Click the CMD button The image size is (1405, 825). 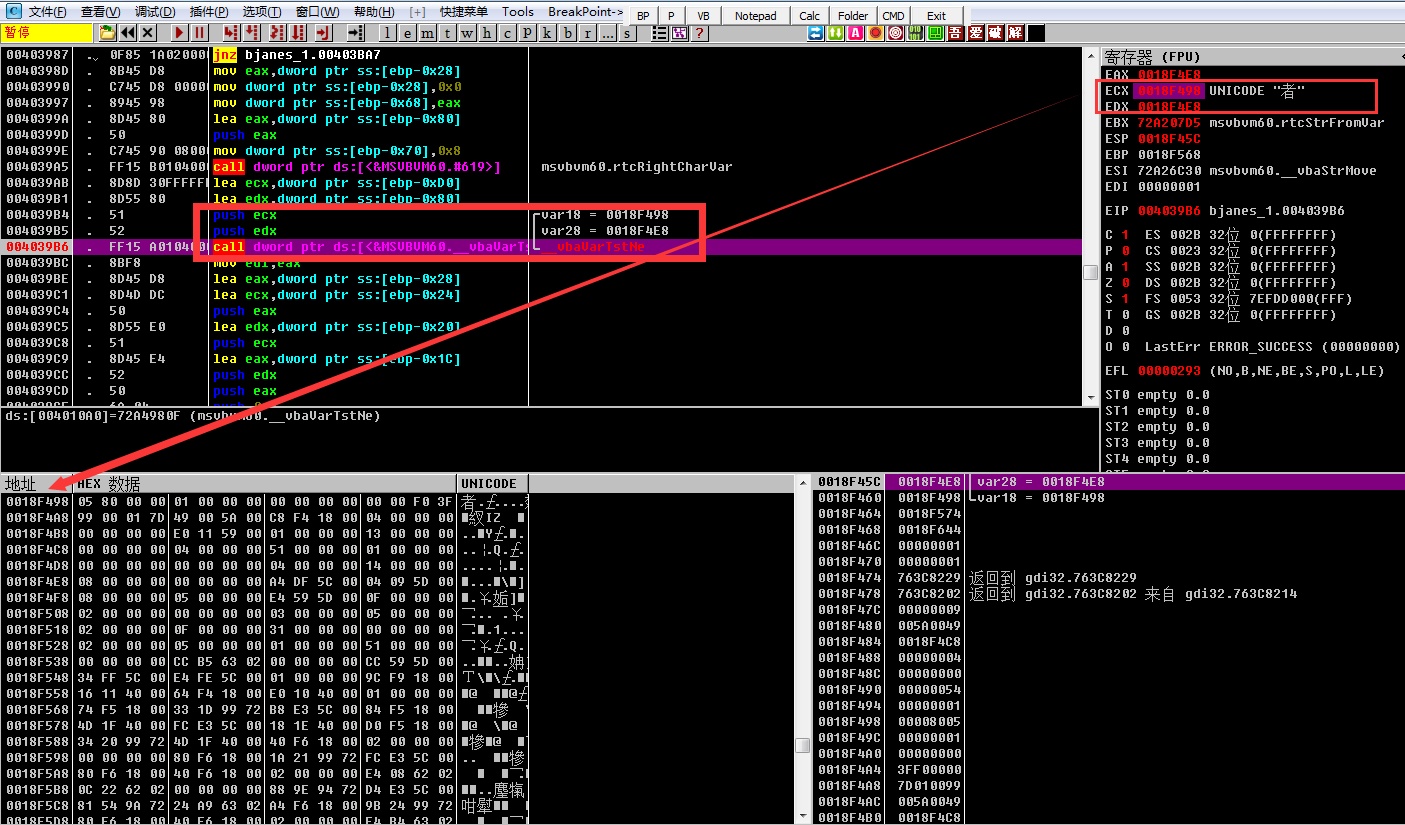point(893,16)
